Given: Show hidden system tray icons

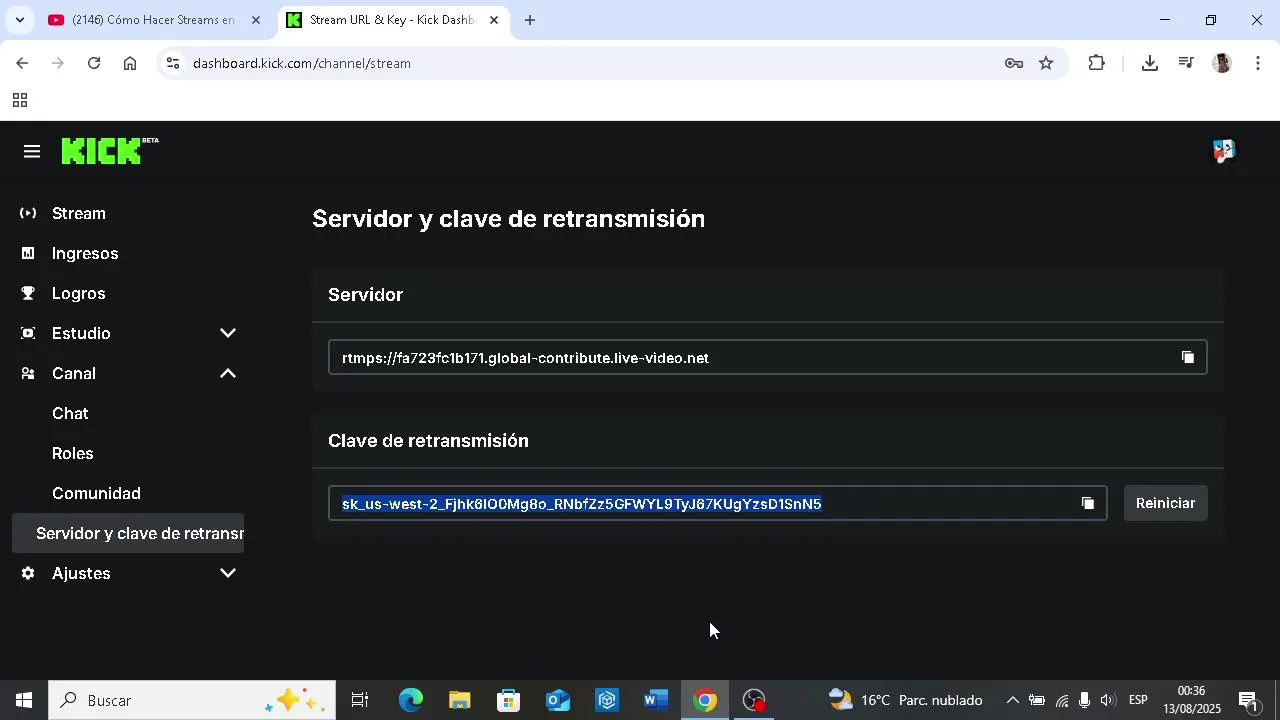Looking at the screenshot, I should [x=1012, y=700].
